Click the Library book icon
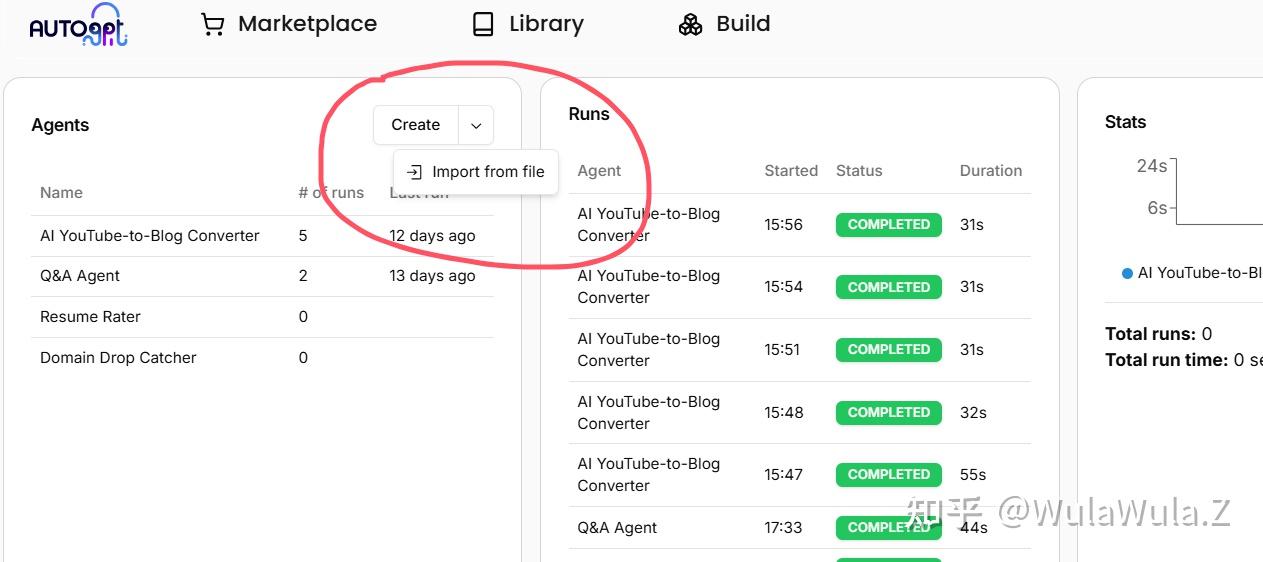 point(483,24)
